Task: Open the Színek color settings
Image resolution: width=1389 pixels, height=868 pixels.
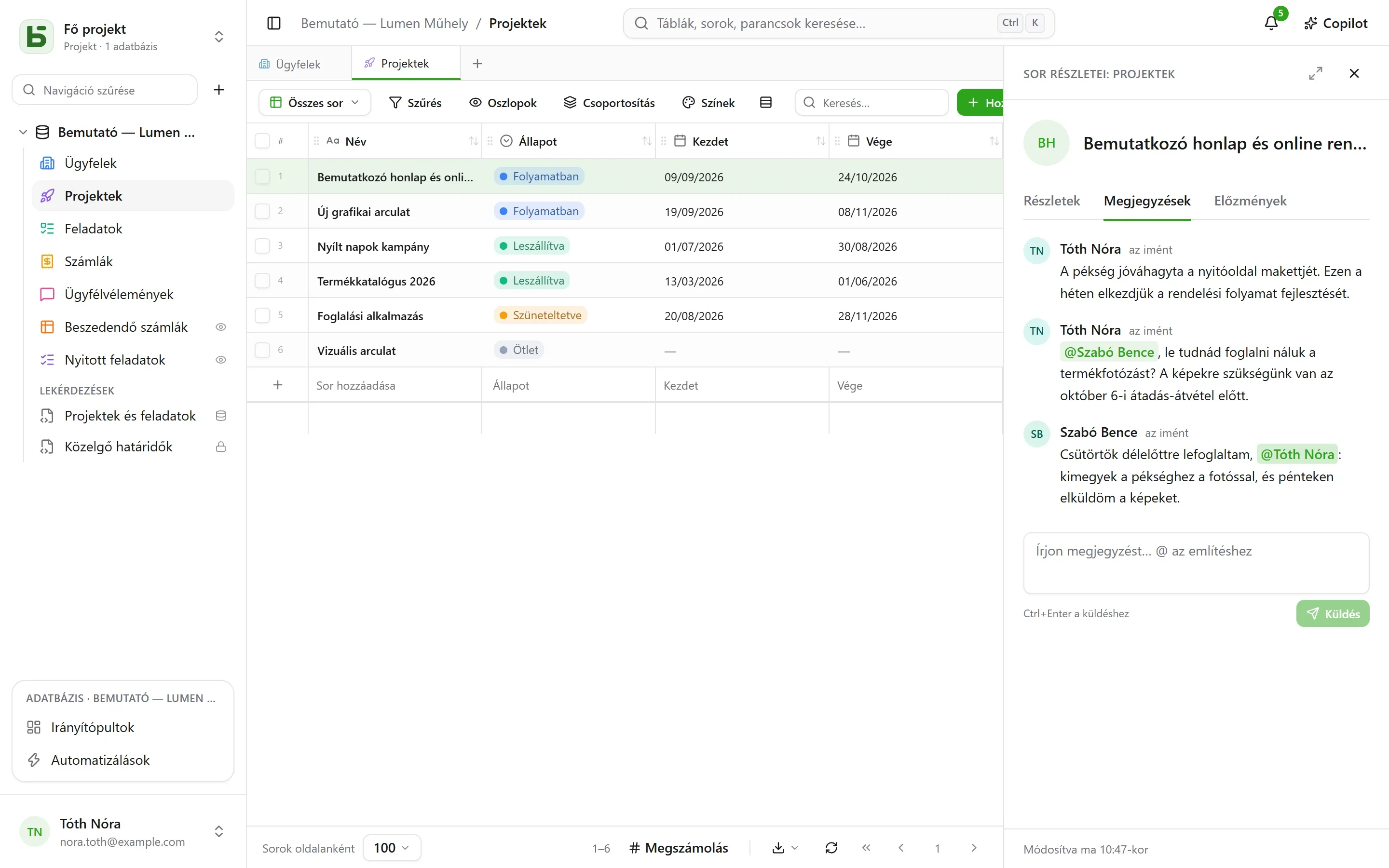Action: pyautogui.click(x=708, y=102)
